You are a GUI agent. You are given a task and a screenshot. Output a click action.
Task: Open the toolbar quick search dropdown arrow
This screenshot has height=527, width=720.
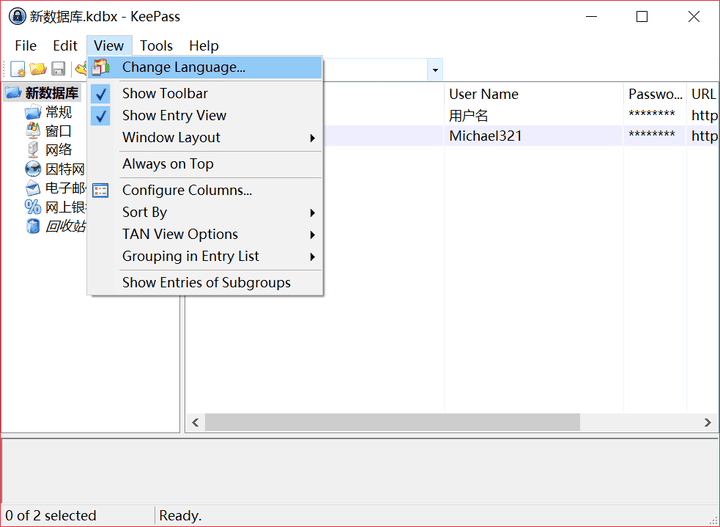pyautogui.click(x=434, y=70)
